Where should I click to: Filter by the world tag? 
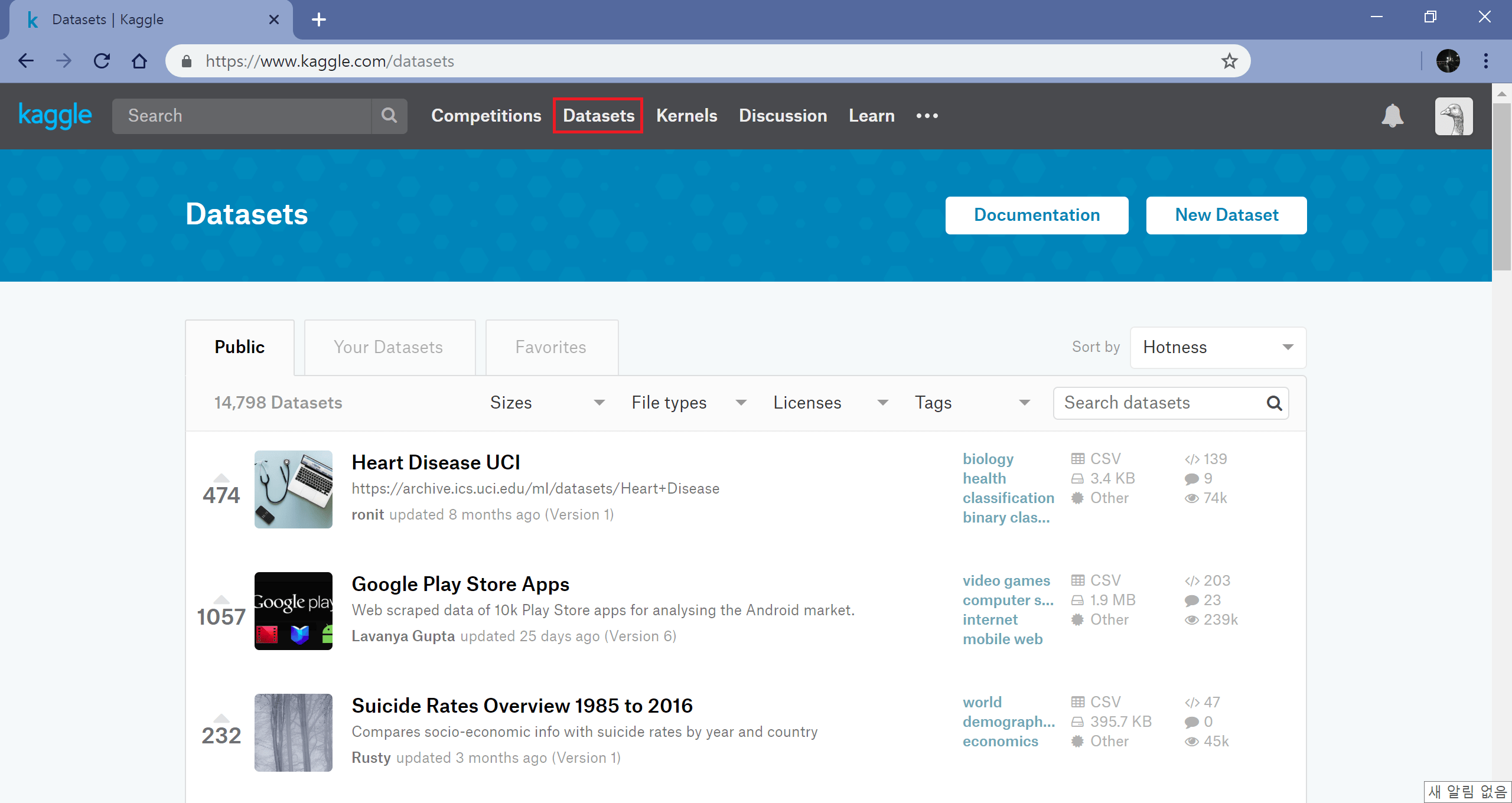point(982,703)
